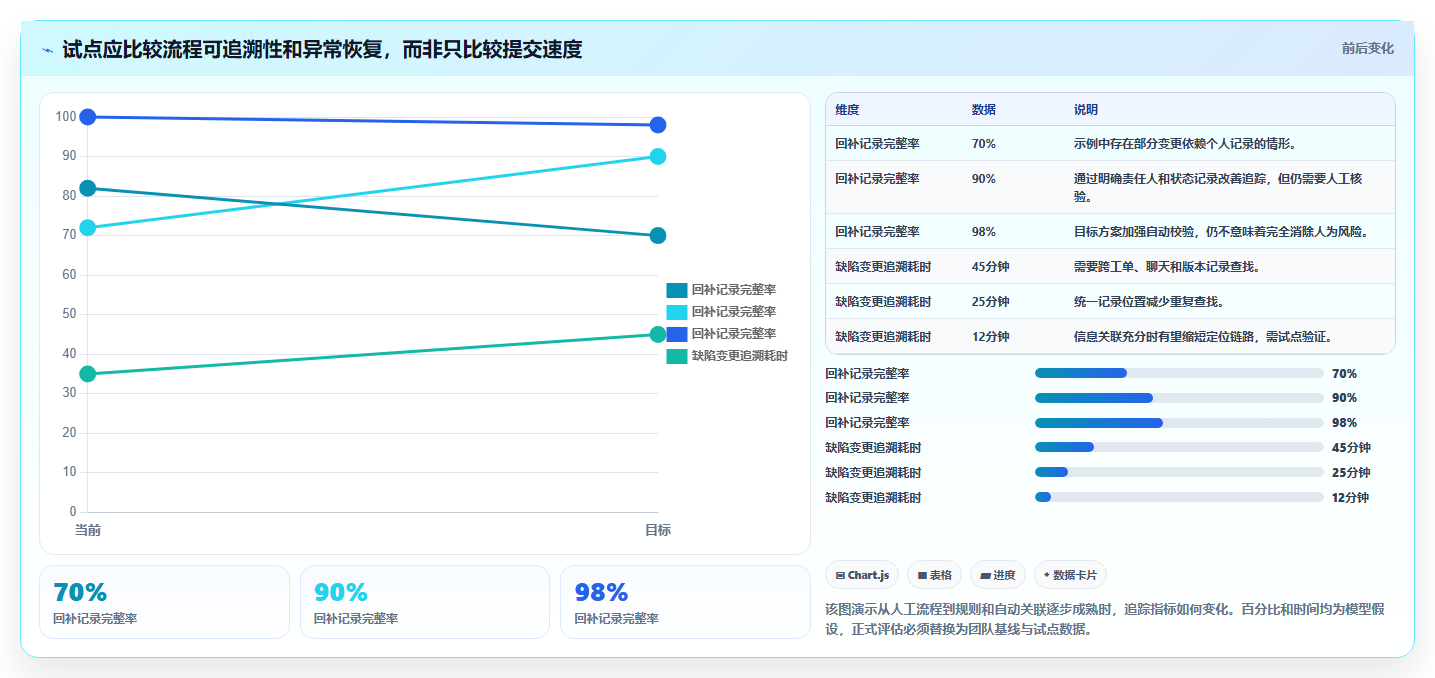This screenshot has width=1435, height=678.
Task: Click the 50 y-axis tick label
Action: [x=69, y=314]
